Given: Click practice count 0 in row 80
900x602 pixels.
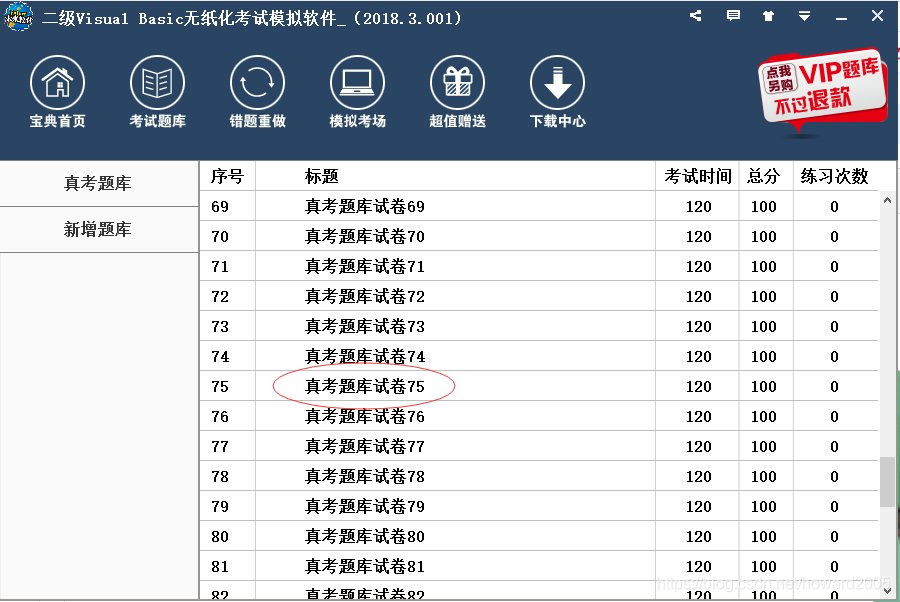Looking at the screenshot, I should 835,537.
